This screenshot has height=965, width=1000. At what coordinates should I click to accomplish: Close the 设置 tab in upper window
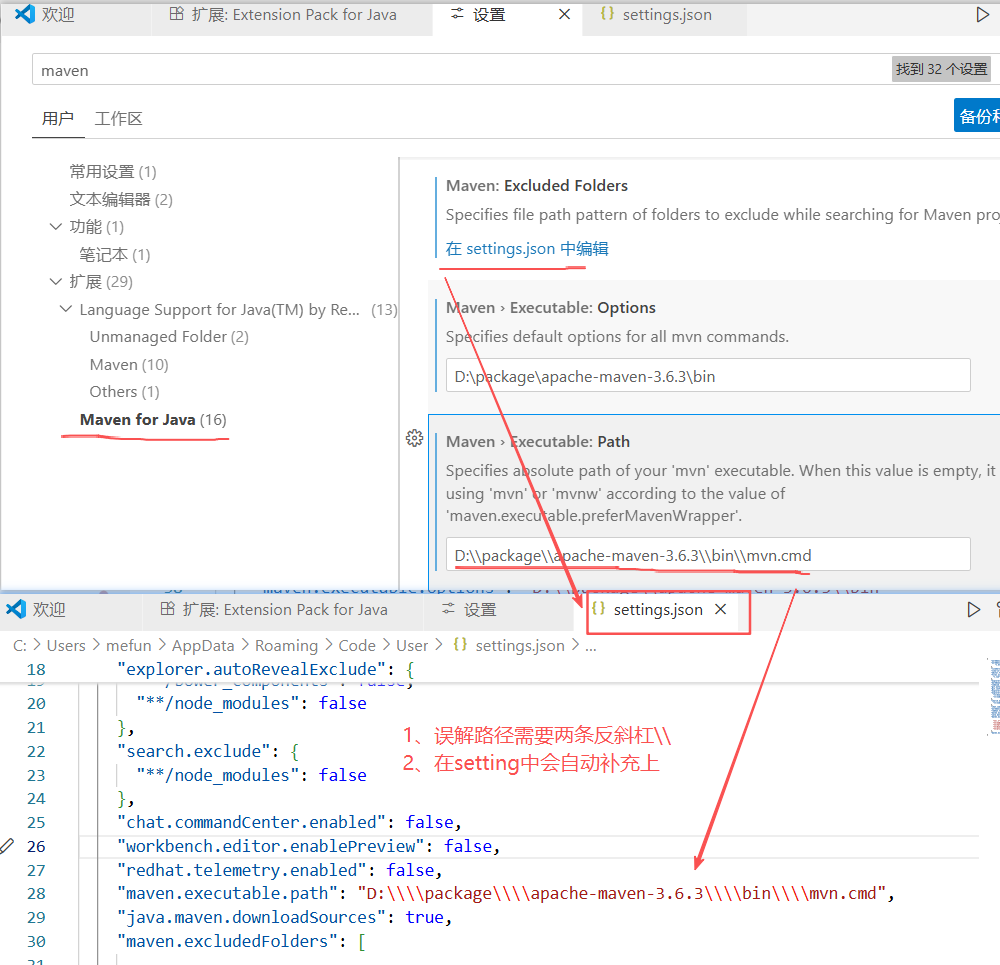pyautogui.click(x=564, y=14)
